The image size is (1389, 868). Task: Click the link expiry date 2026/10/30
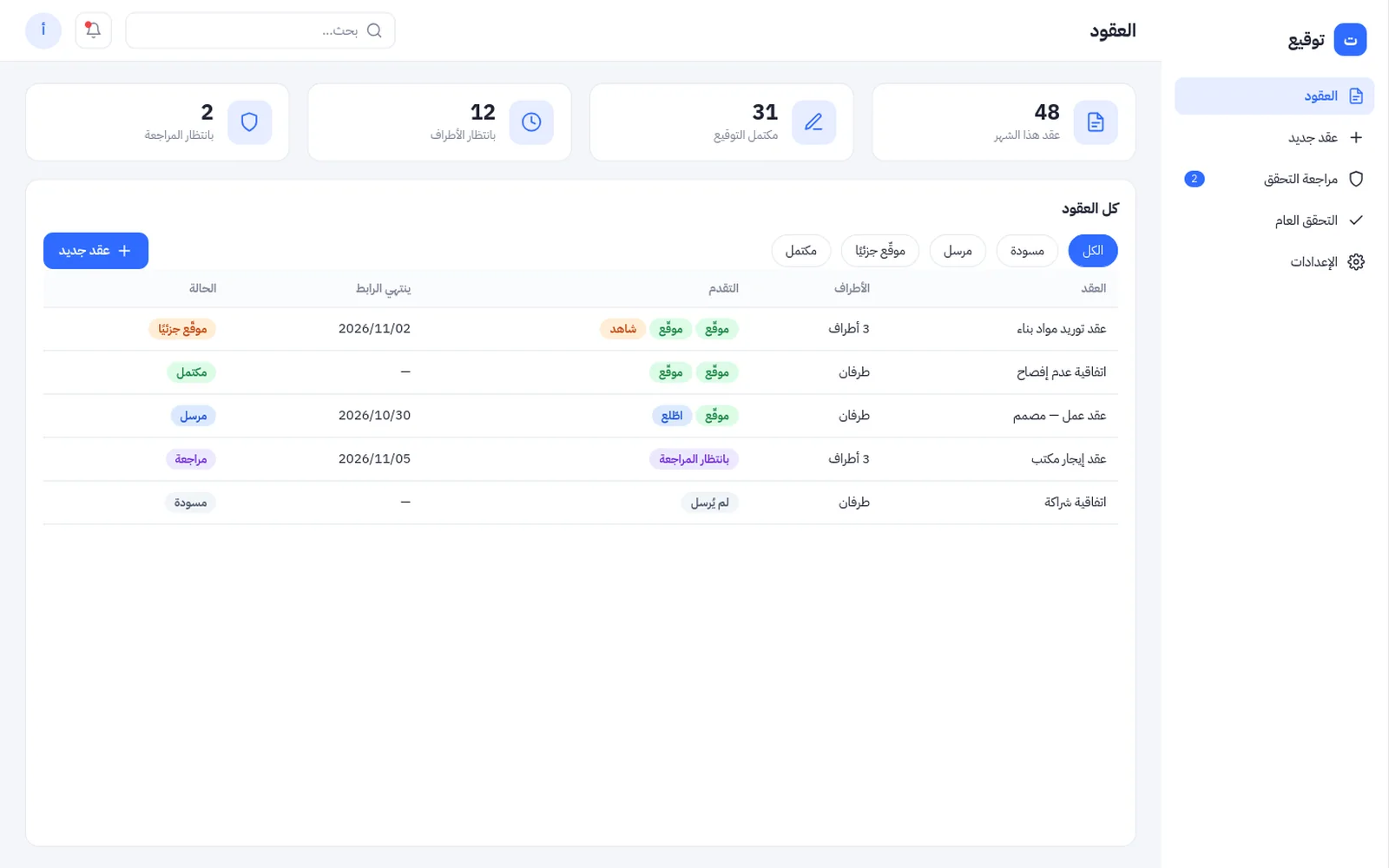[x=374, y=416]
